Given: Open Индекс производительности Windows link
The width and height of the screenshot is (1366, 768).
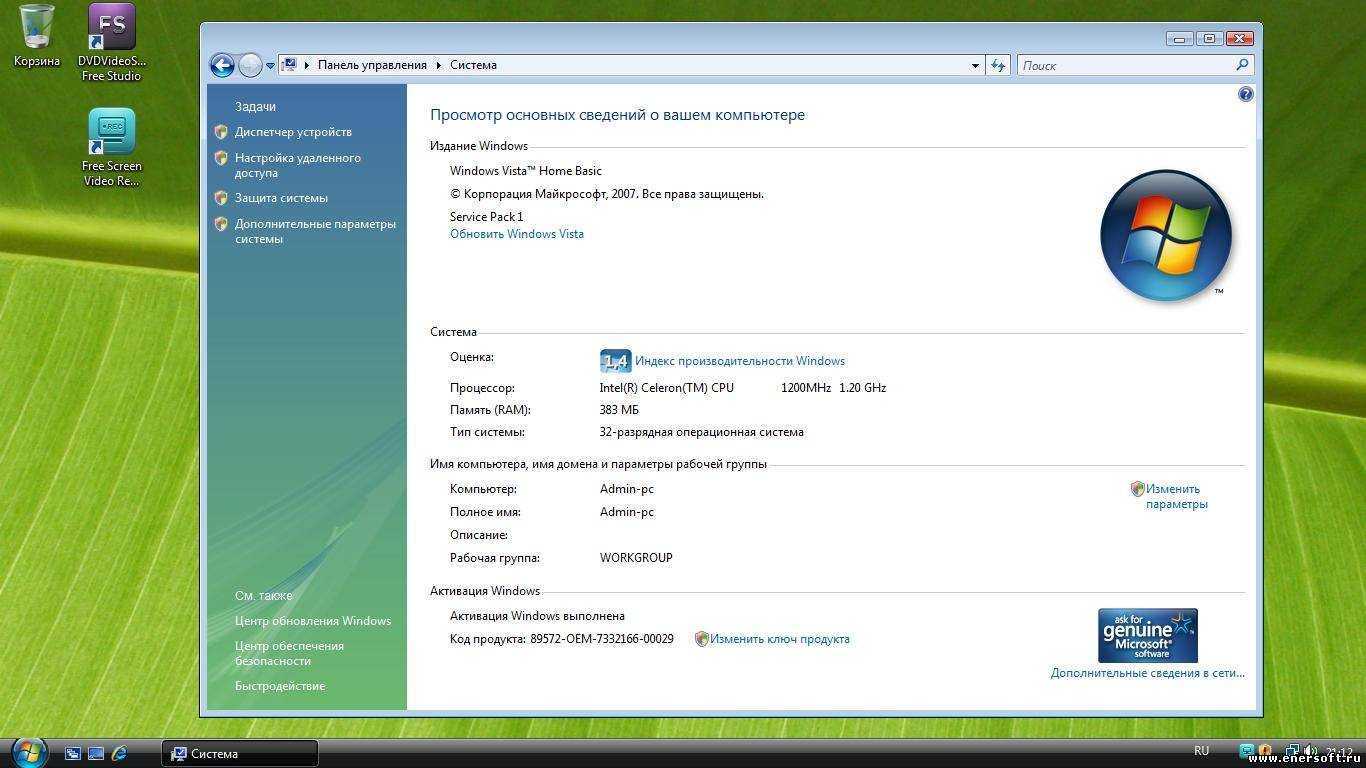Looking at the screenshot, I should (x=740, y=361).
